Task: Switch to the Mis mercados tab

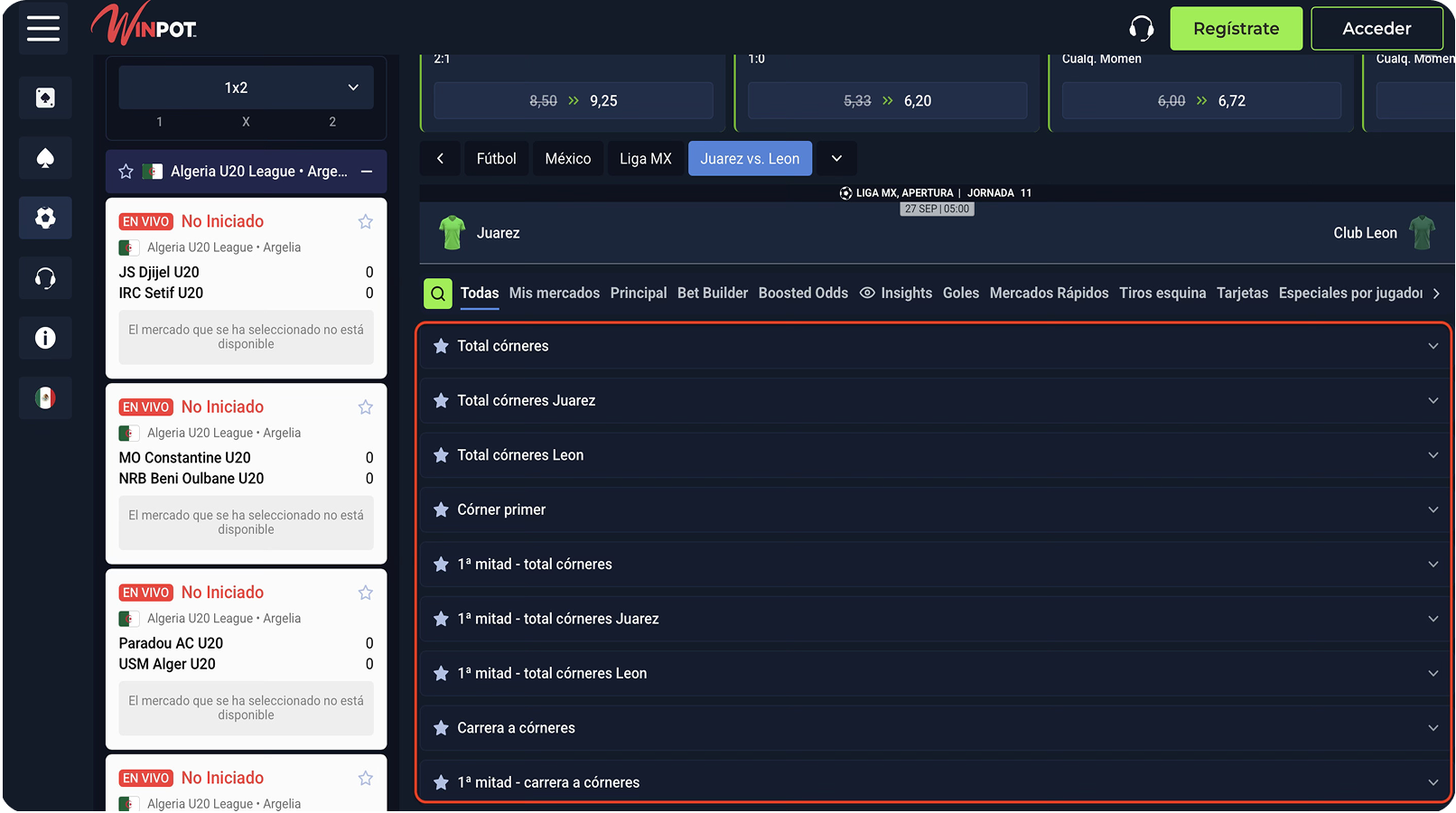Action: [555, 294]
